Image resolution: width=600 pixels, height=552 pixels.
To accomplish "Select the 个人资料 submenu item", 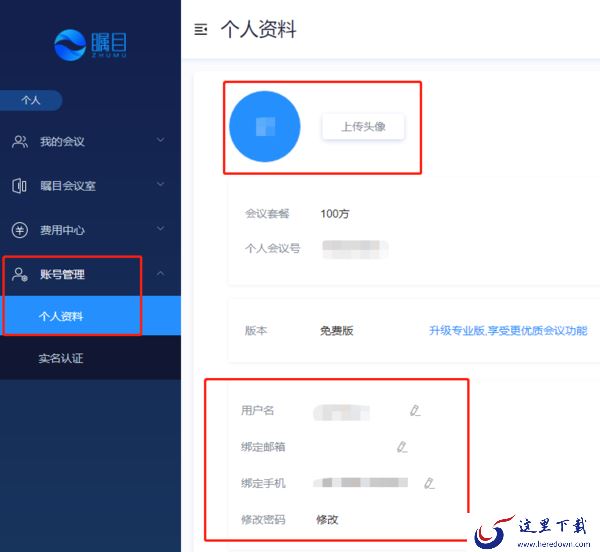I will [90, 316].
